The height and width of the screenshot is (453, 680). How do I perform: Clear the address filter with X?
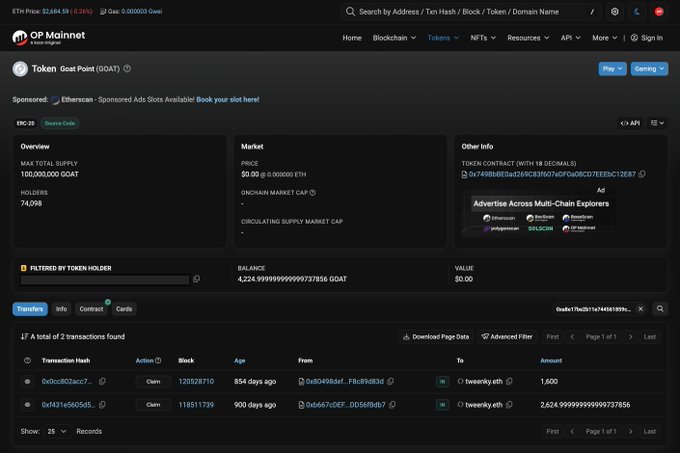[641, 309]
